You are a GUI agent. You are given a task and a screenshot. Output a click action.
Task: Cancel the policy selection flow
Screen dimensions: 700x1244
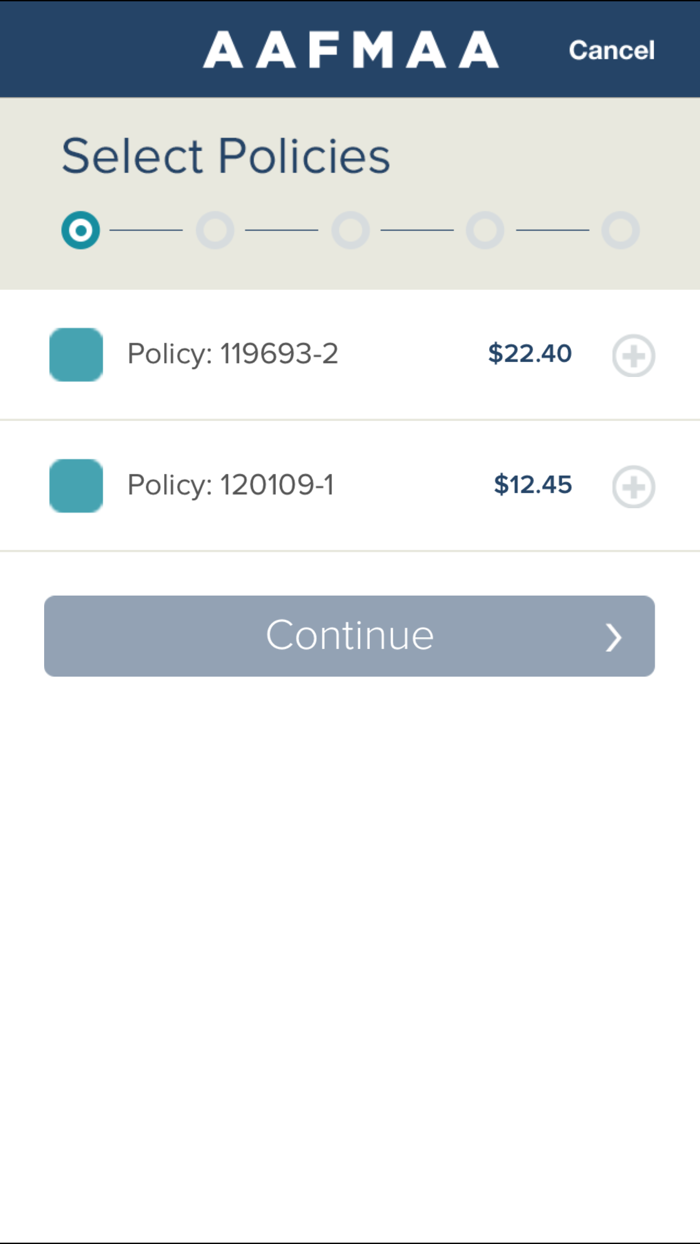611,50
